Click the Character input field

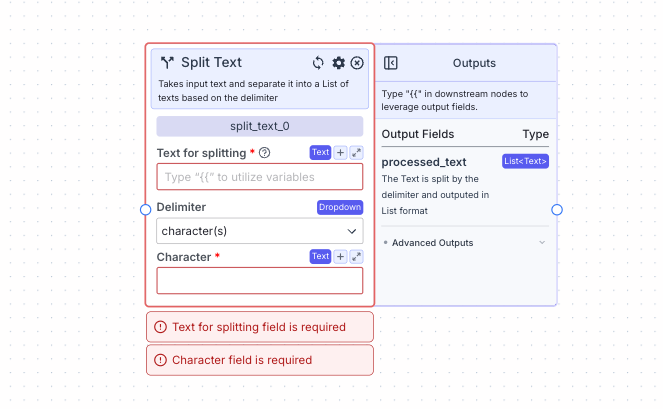[x=260, y=281]
